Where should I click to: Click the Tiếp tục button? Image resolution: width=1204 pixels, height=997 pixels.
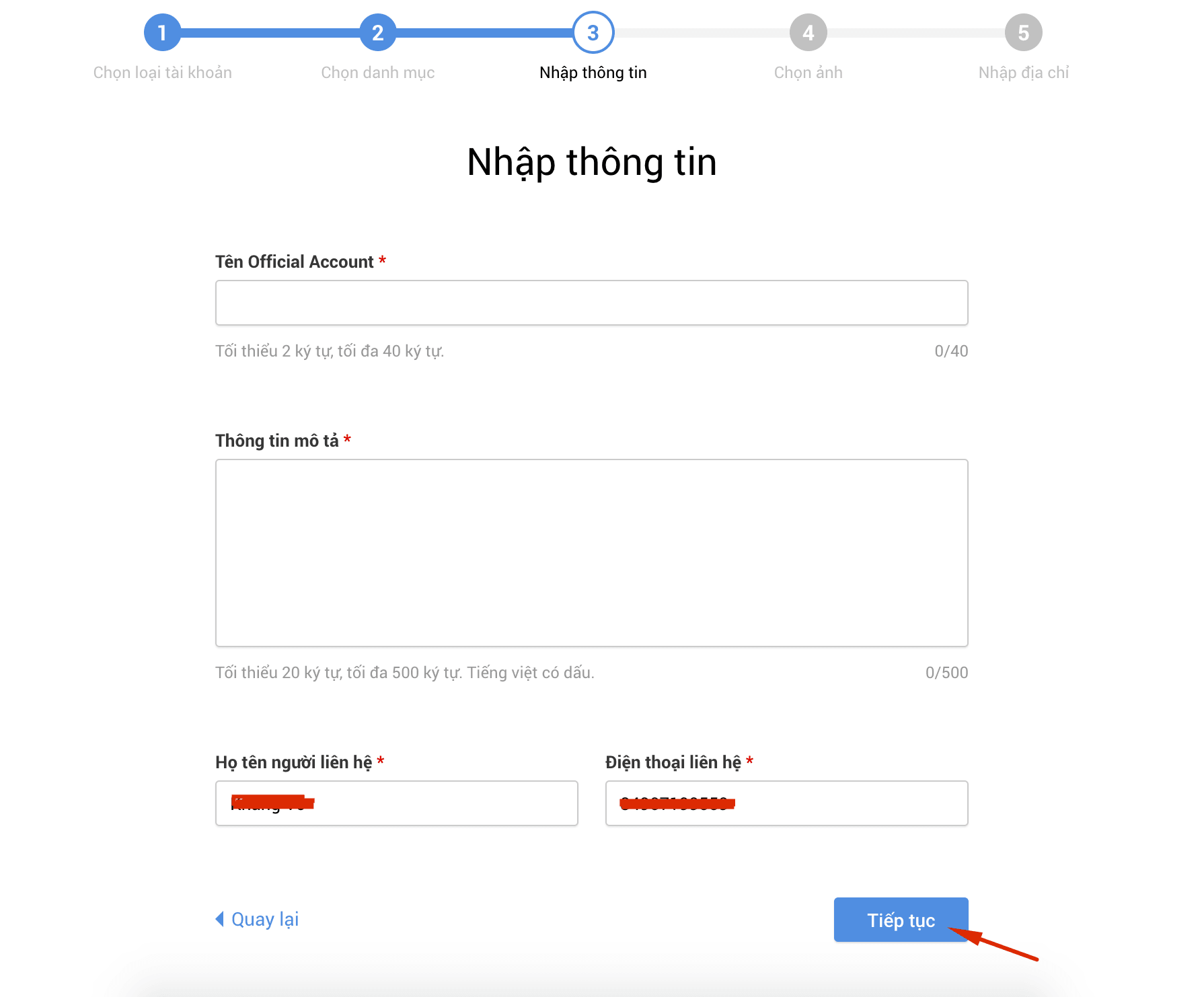tap(901, 920)
